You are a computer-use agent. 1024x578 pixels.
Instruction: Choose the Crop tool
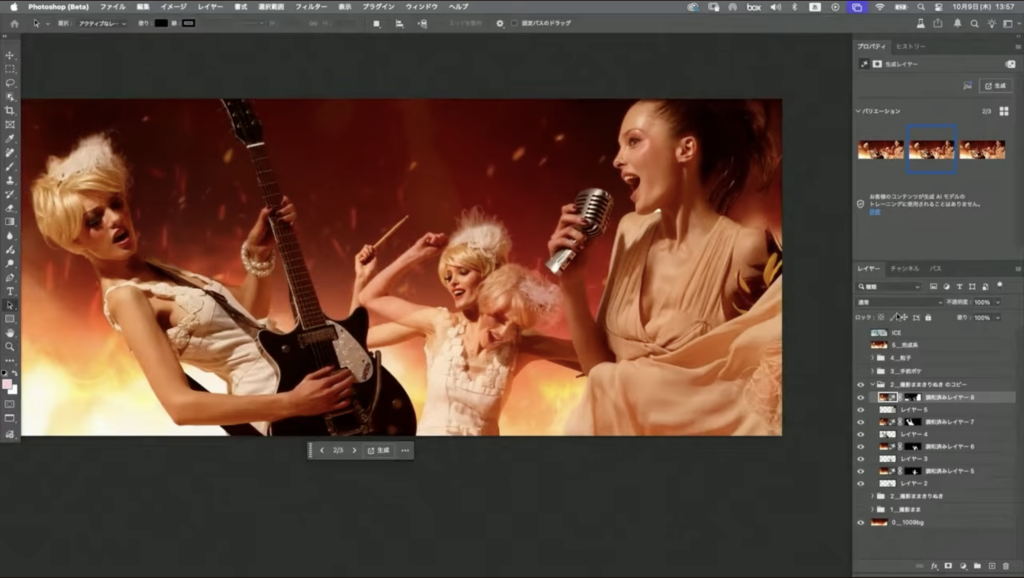(10, 110)
